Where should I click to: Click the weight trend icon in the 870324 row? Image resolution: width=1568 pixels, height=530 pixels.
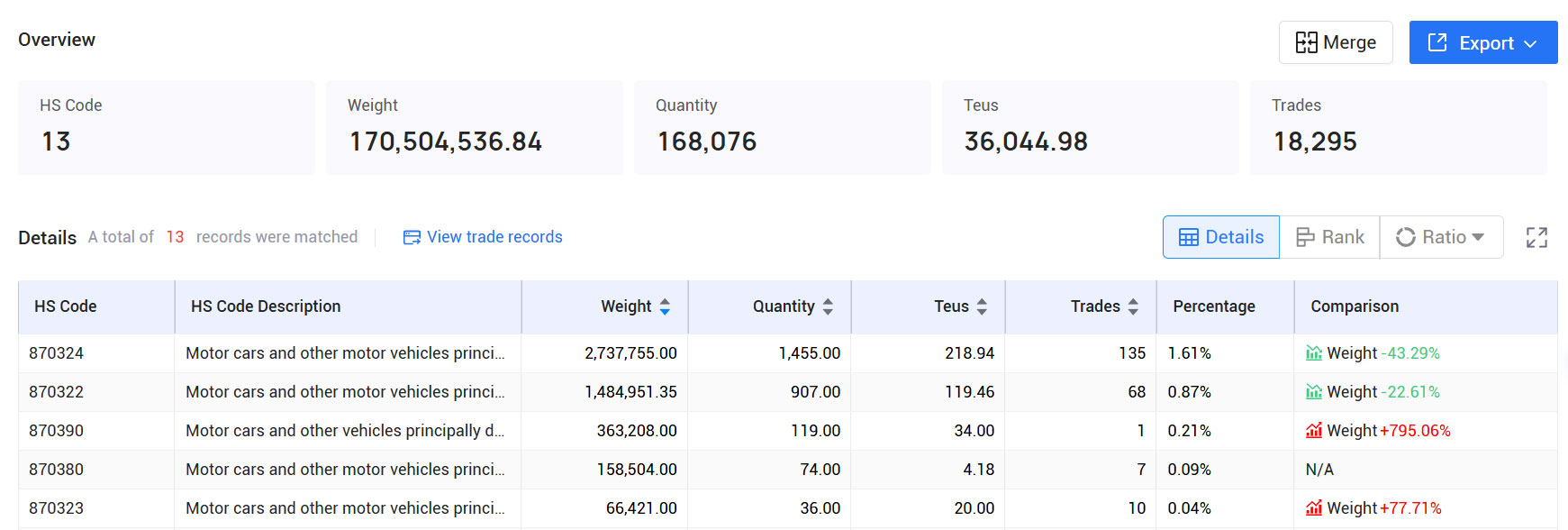1314,353
